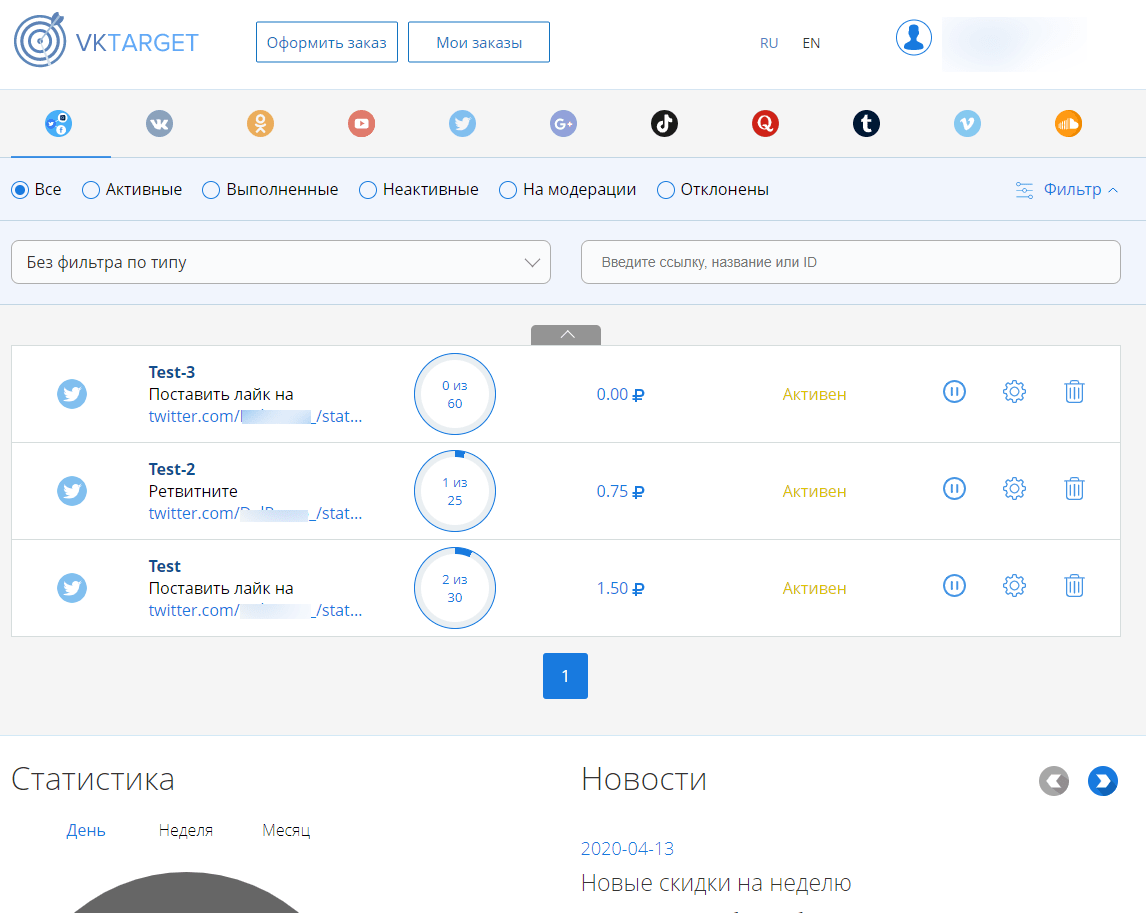The width and height of the screenshot is (1146, 913).
Task: Delete the order priced 1.50
Action: click(1074, 586)
